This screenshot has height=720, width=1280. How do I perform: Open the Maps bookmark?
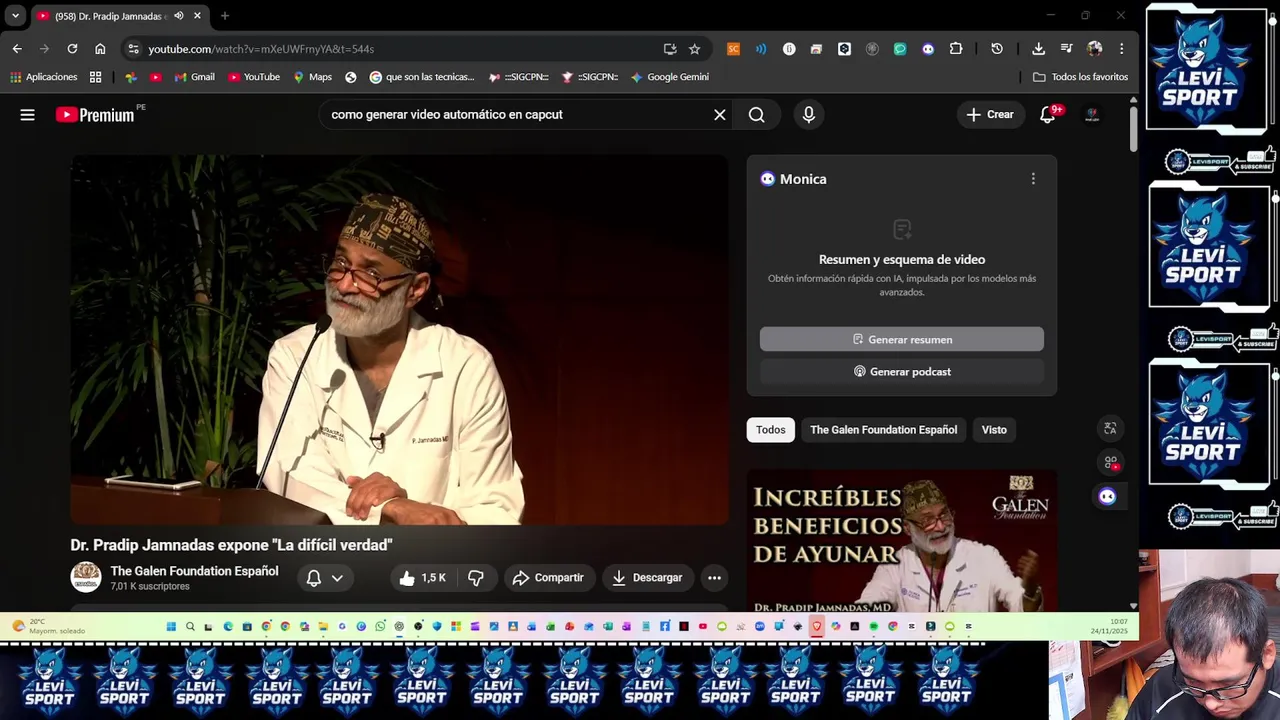(312, 77)
